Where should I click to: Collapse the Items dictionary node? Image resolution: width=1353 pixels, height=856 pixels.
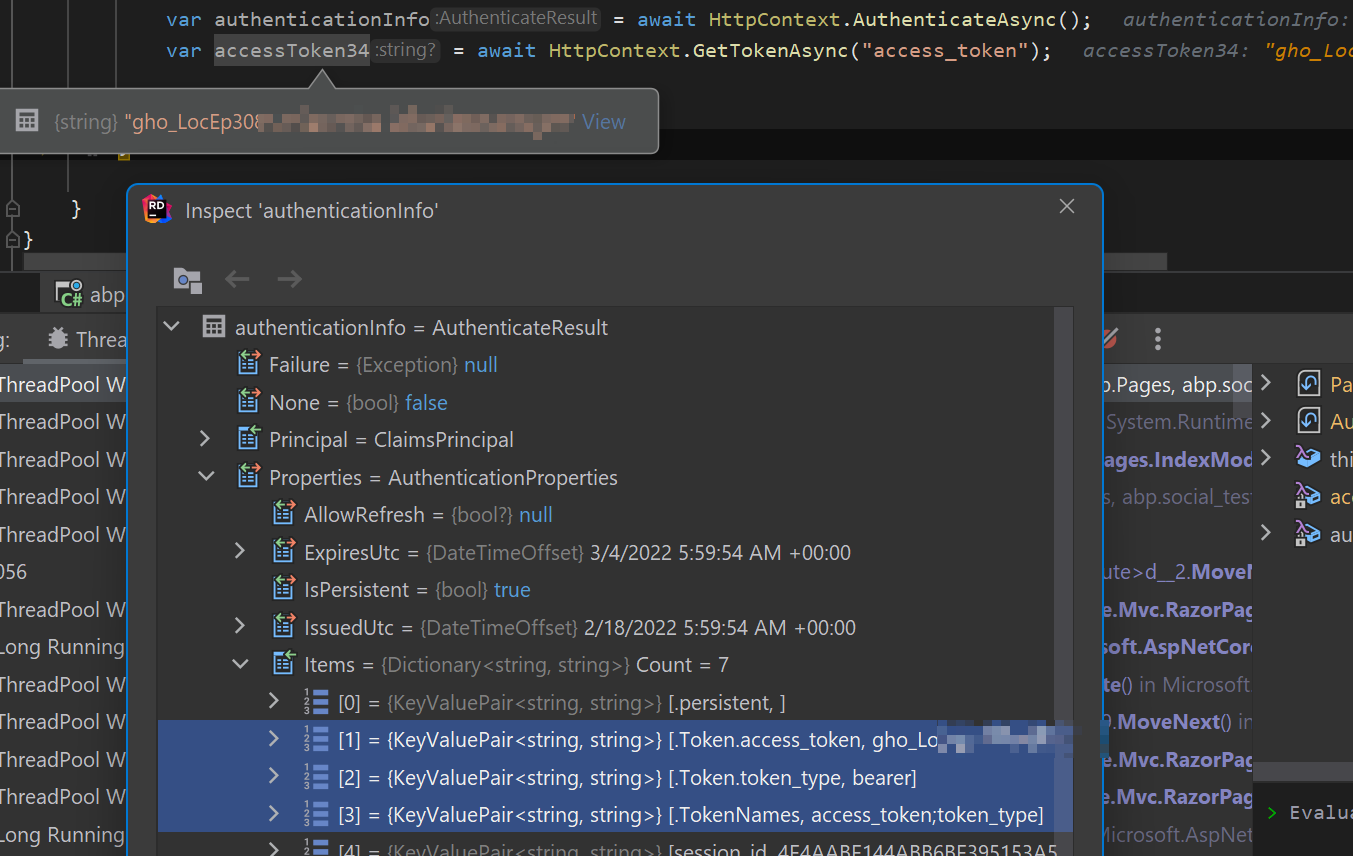point(240,664)
